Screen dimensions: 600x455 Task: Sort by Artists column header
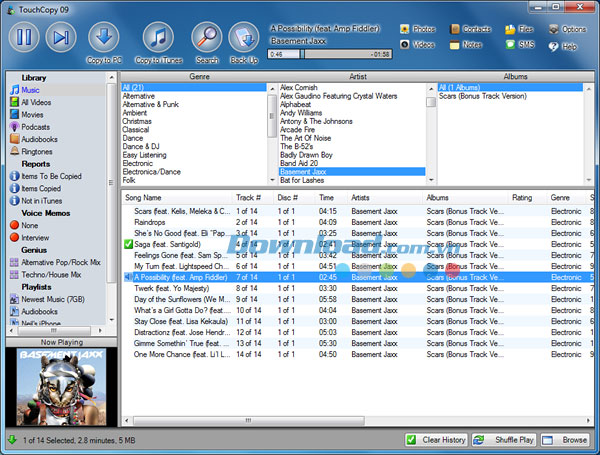[384, 197]
